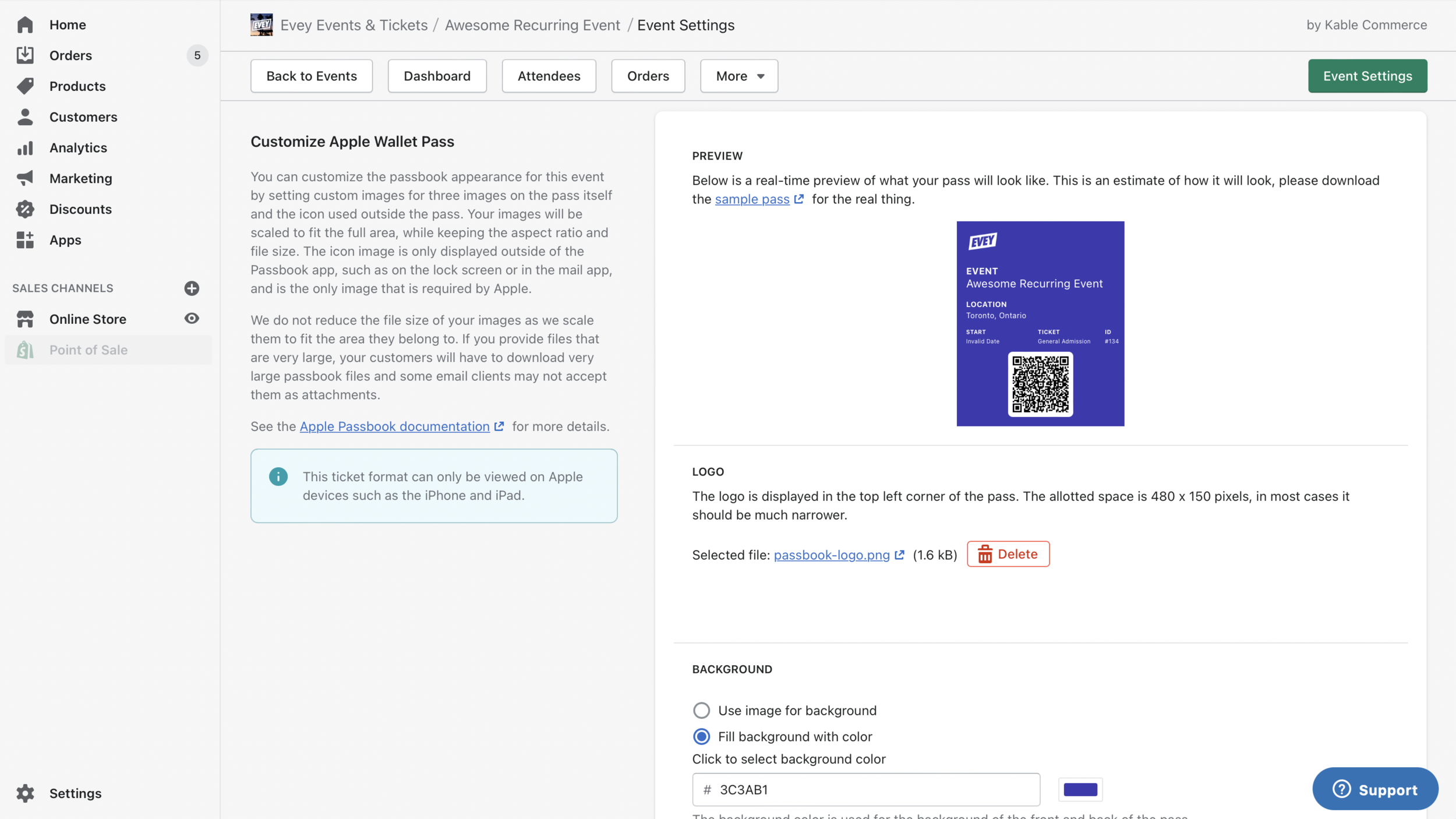Screen dimensions: 1456x819
Task: Open the Home section in sidebar
Action: click(x=26, y=24)
